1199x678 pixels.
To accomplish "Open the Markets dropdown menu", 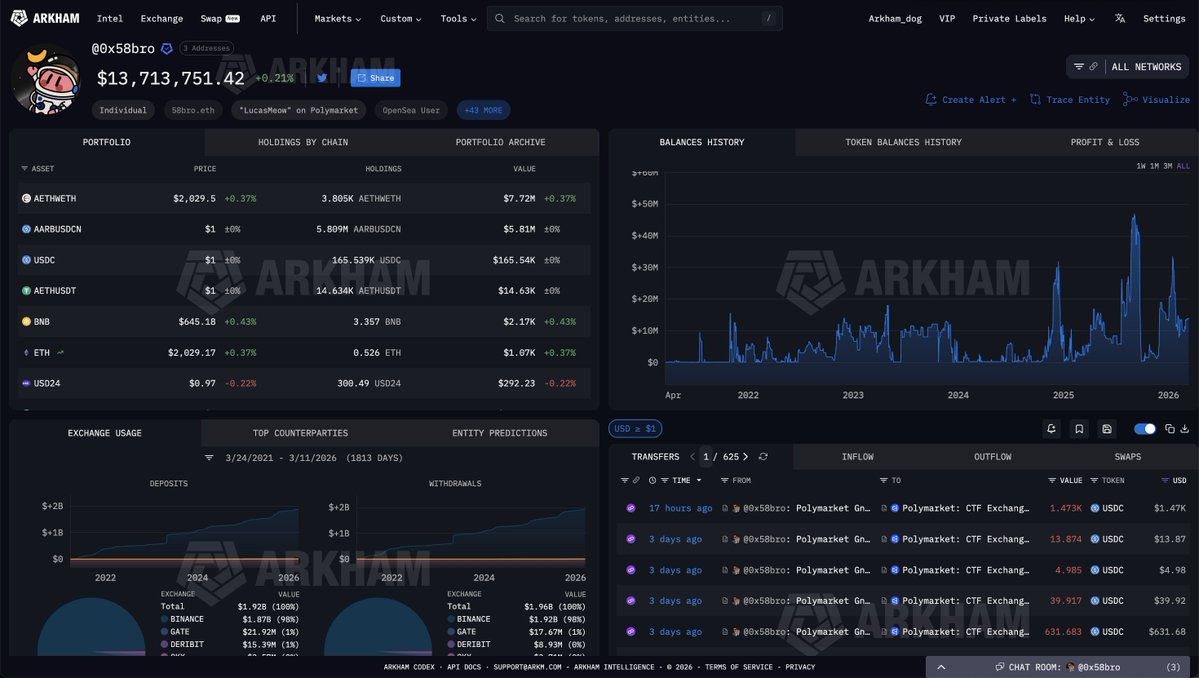I will pyautogui.click(x=337, y=18).
